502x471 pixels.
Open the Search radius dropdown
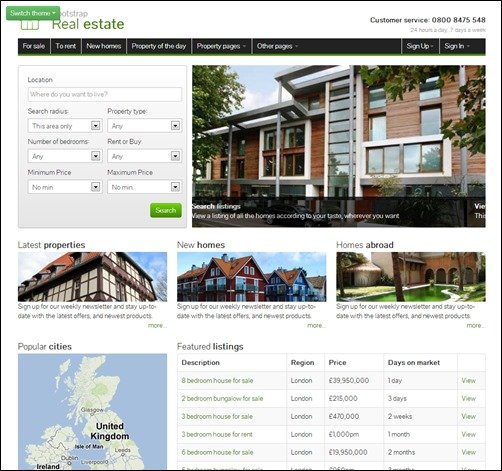[x=65, y=126]
